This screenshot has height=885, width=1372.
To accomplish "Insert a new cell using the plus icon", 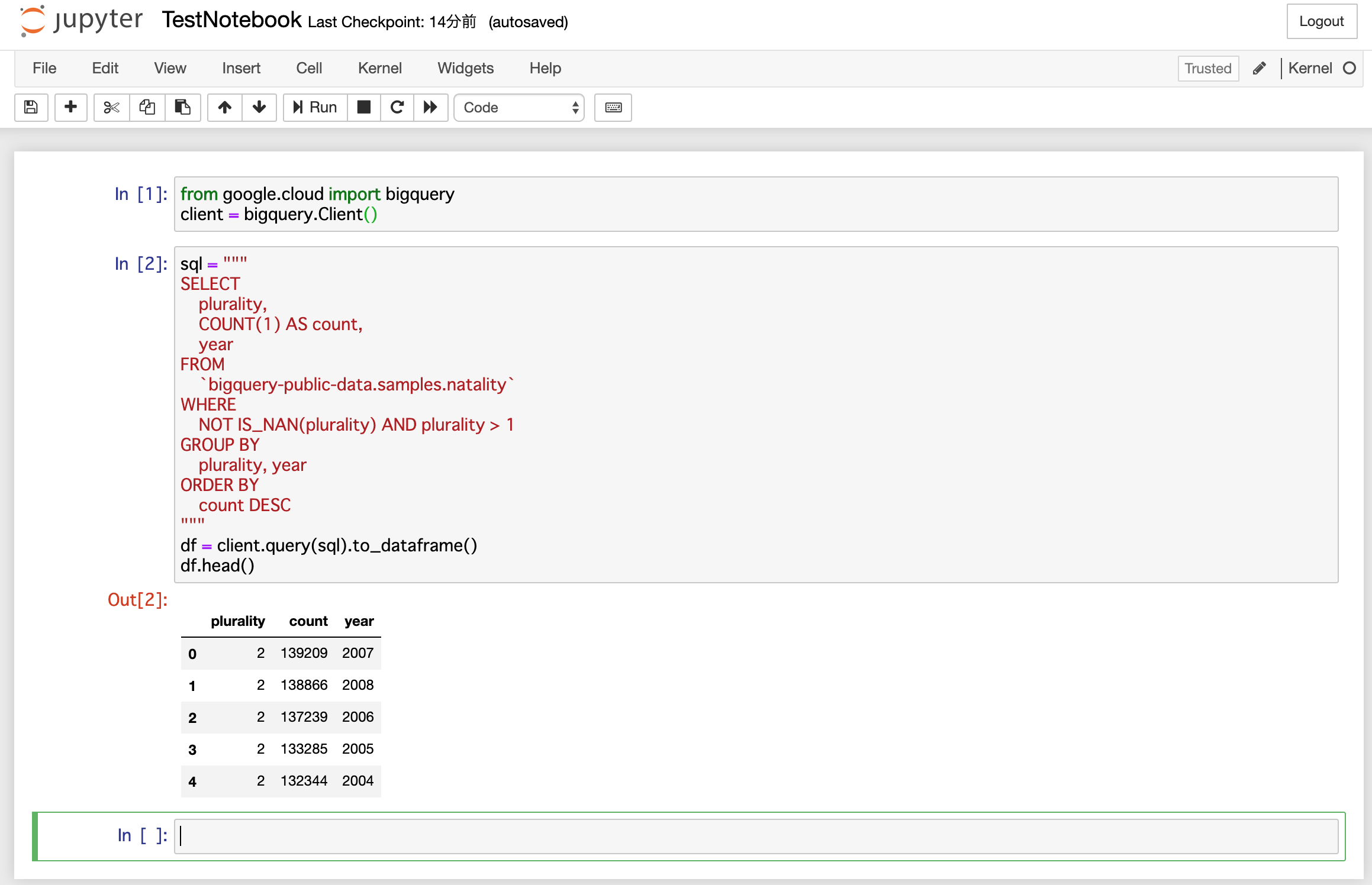I will point(70,108).
